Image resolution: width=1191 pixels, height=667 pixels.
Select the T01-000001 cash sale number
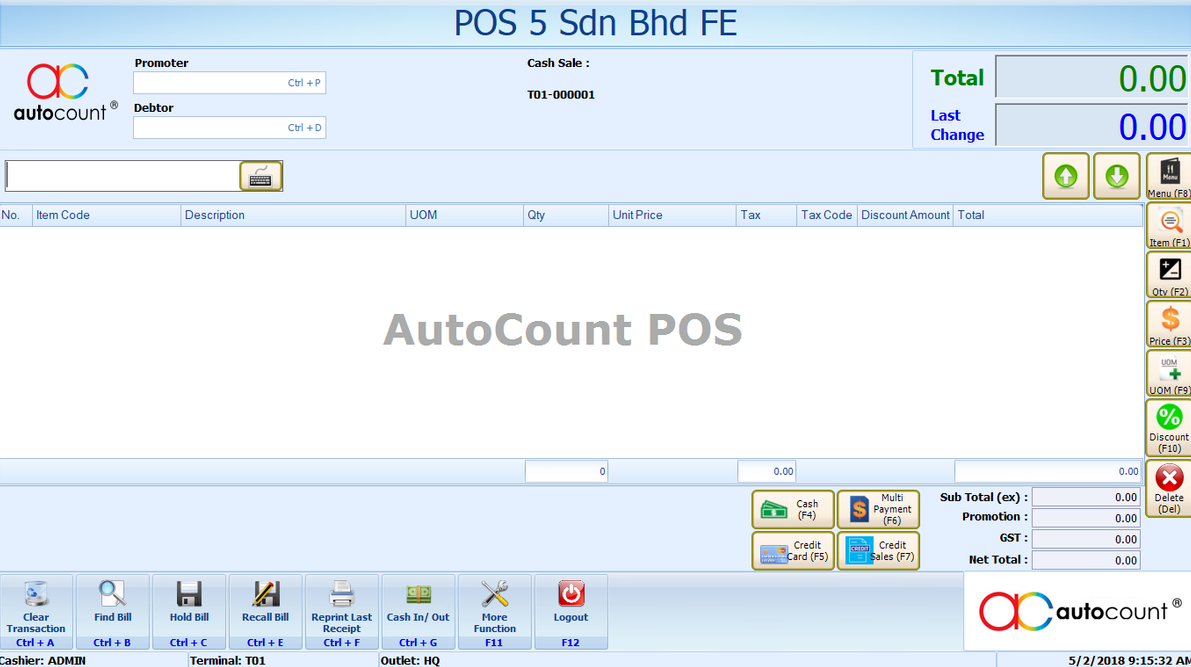561,95
